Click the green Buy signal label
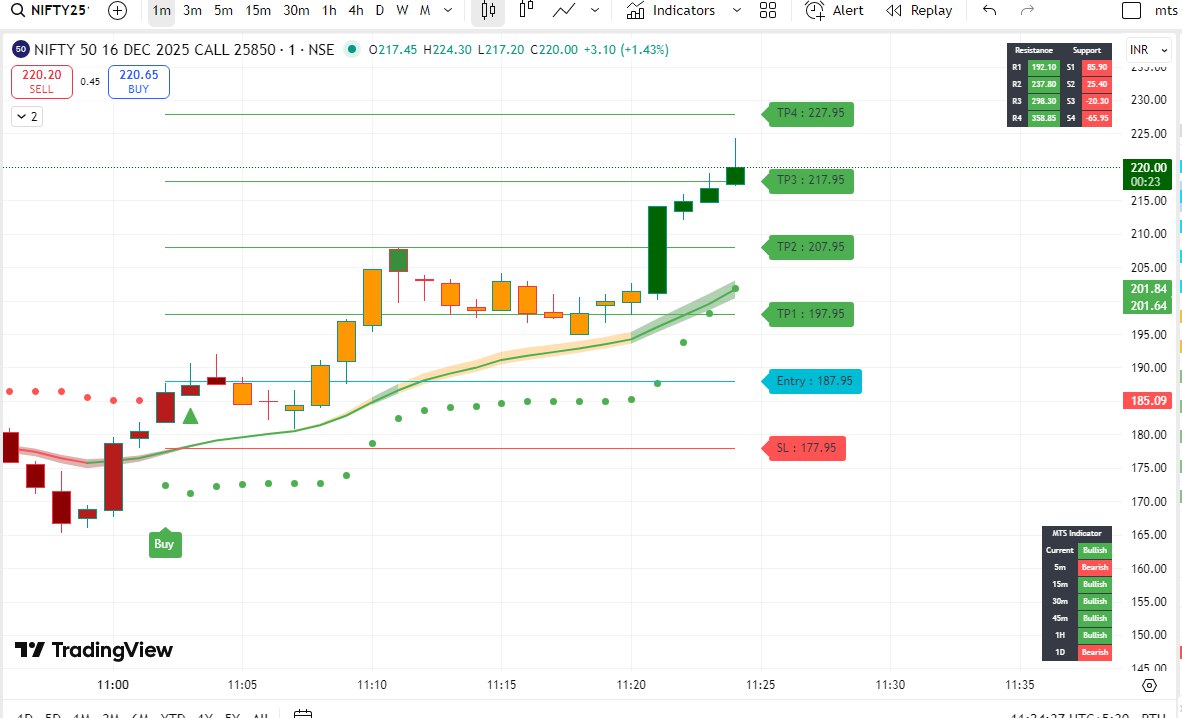This screenshot has height=718, width=1182. point(165,544)
